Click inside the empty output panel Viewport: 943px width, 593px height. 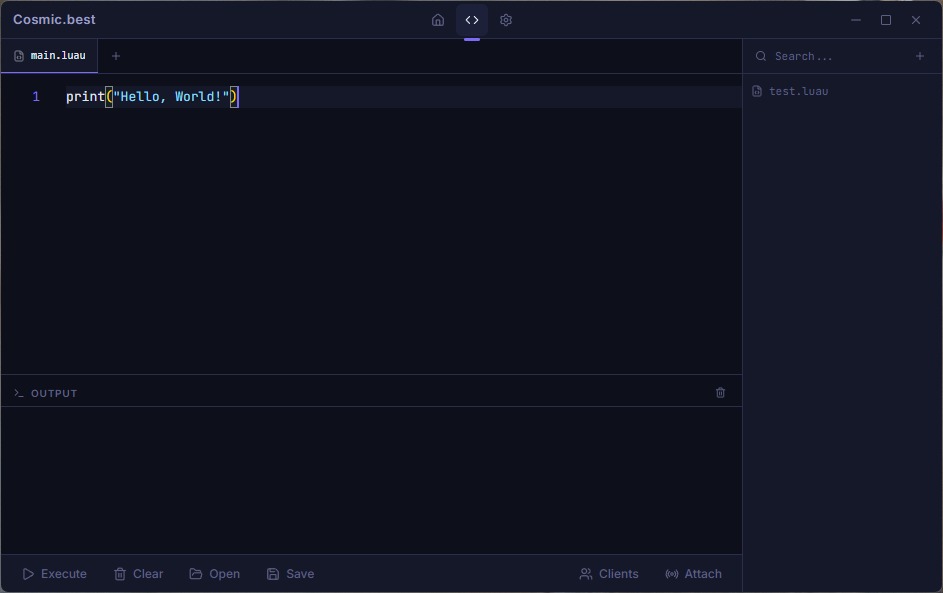pyautogui.click(x=370, y=480)
